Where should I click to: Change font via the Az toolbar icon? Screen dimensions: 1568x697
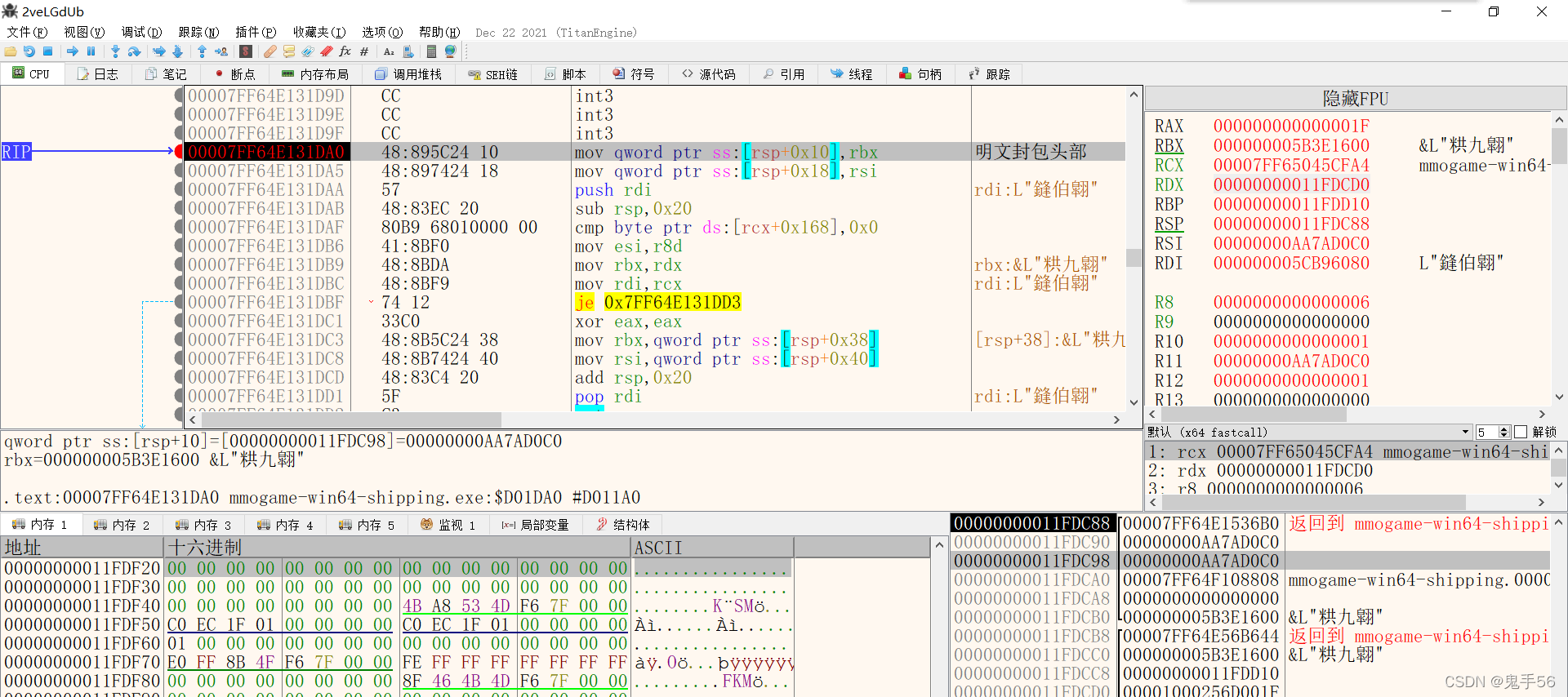(x=389, y=51)
